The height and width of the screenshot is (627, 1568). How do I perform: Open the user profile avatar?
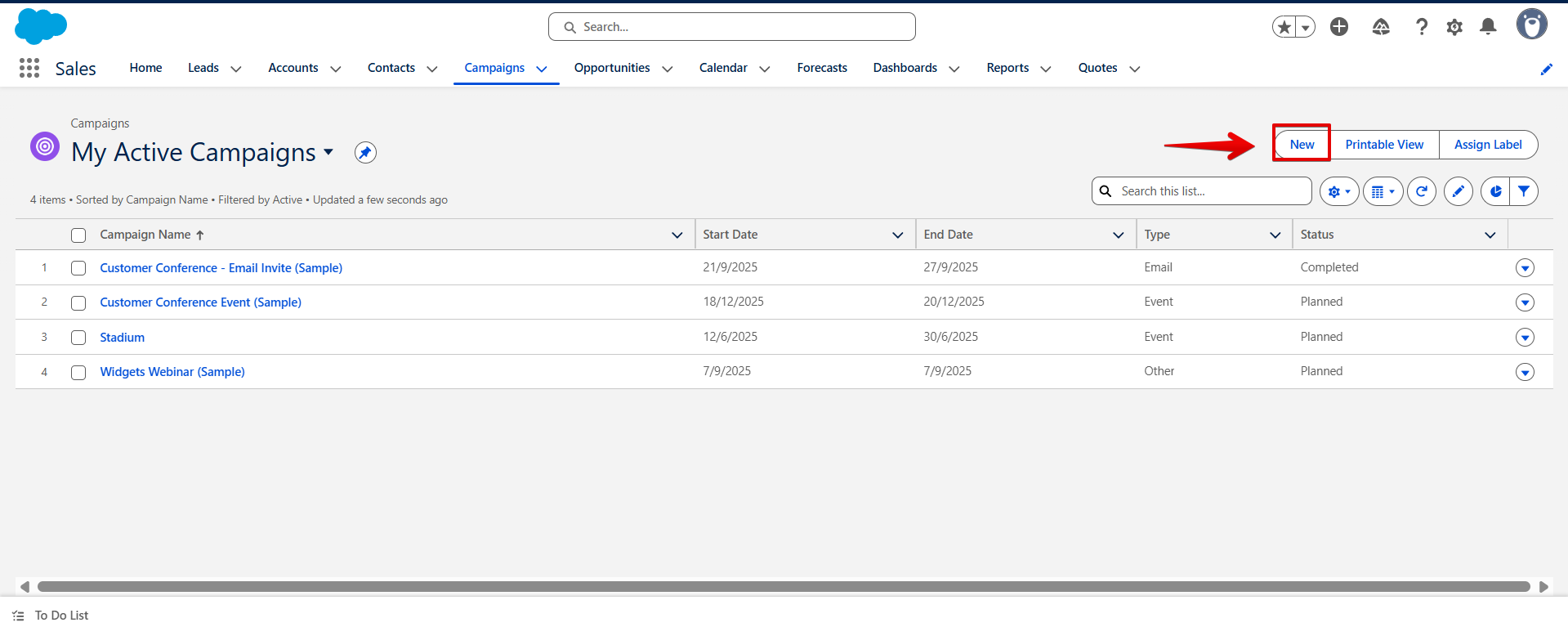(x=1532, y=25)
